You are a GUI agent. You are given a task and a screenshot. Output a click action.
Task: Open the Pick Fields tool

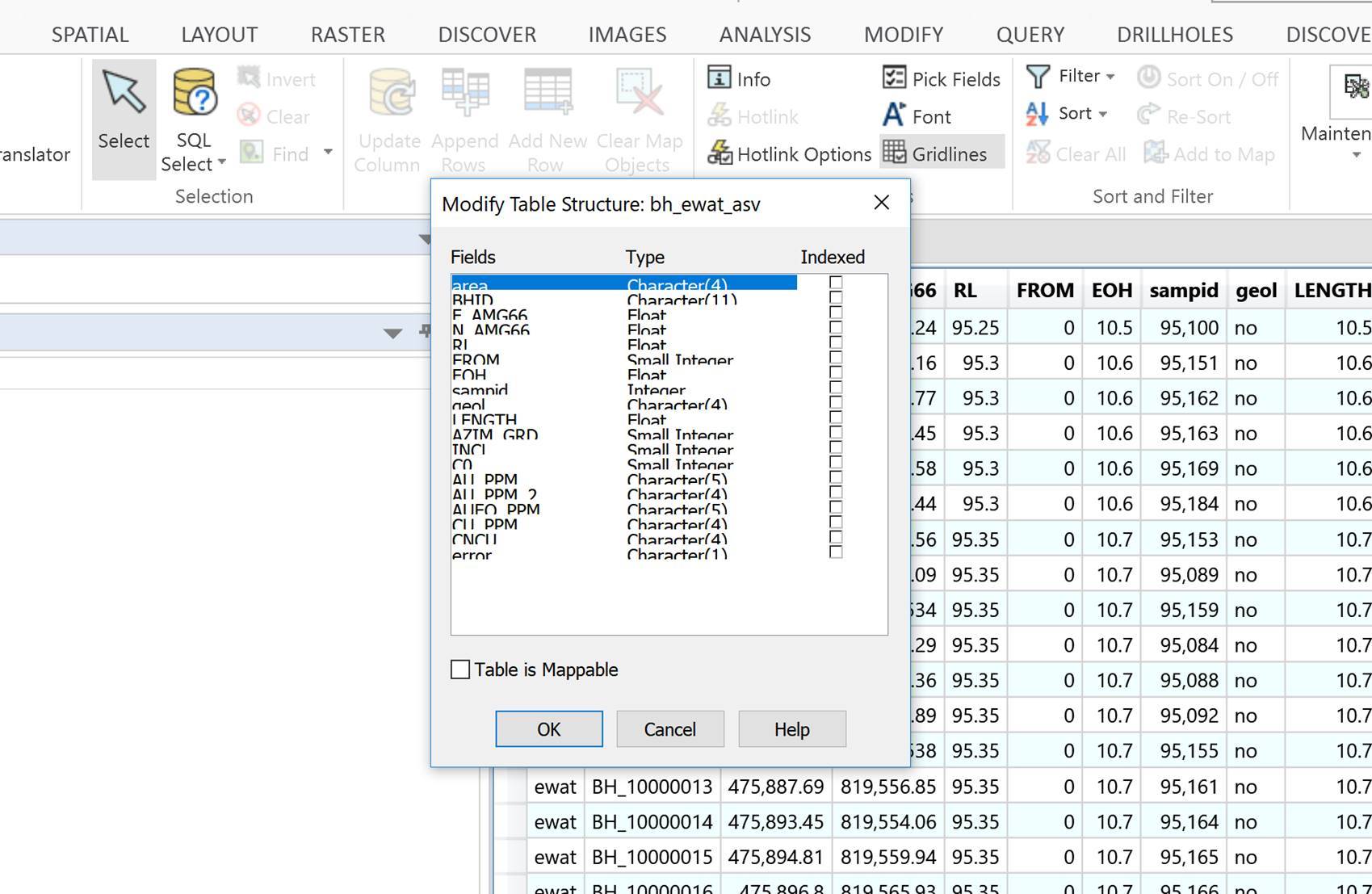pyautogui.click(x=942, y=78)
